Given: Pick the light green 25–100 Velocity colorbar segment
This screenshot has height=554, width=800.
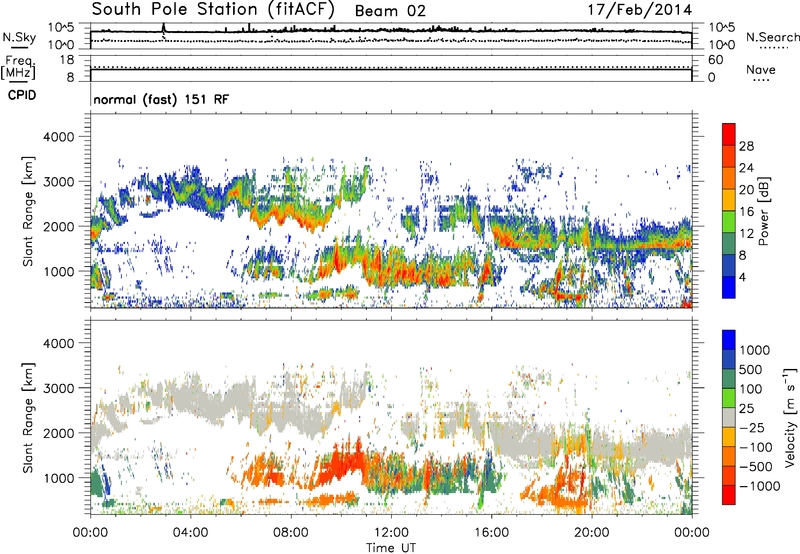Looking at the screenshot, I should tap(729, 398).
